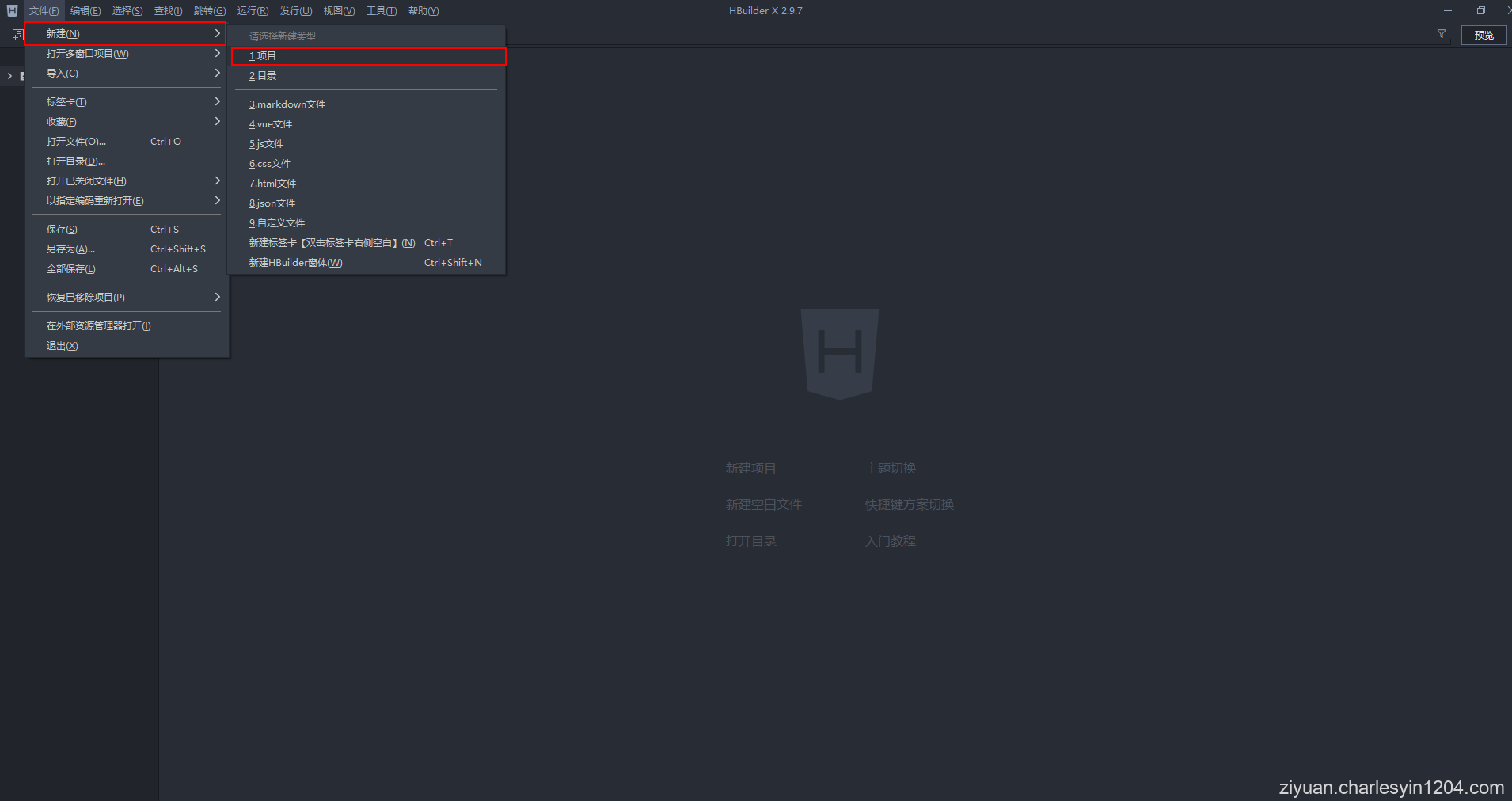Click the 预览 button top right
Screen dimensions: 1512x801
1484,35
